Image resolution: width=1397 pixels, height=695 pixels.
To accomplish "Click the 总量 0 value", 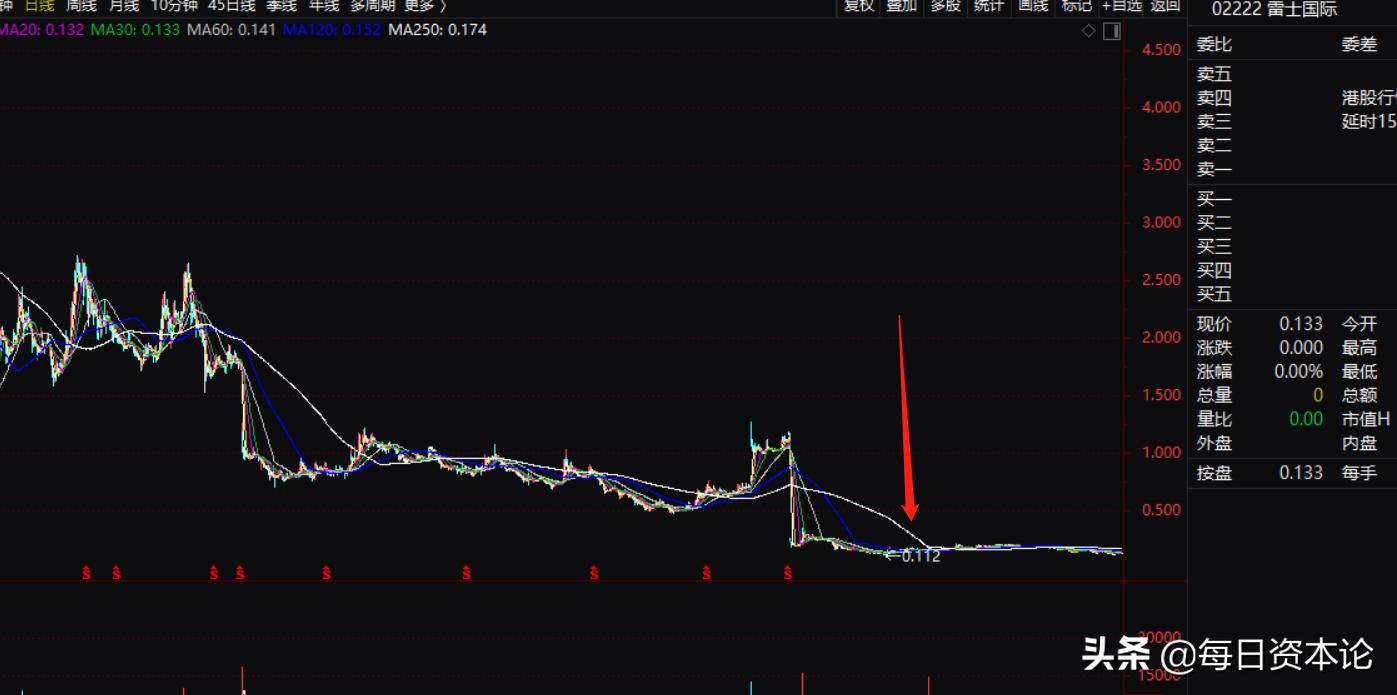I will pos(1318,395).
